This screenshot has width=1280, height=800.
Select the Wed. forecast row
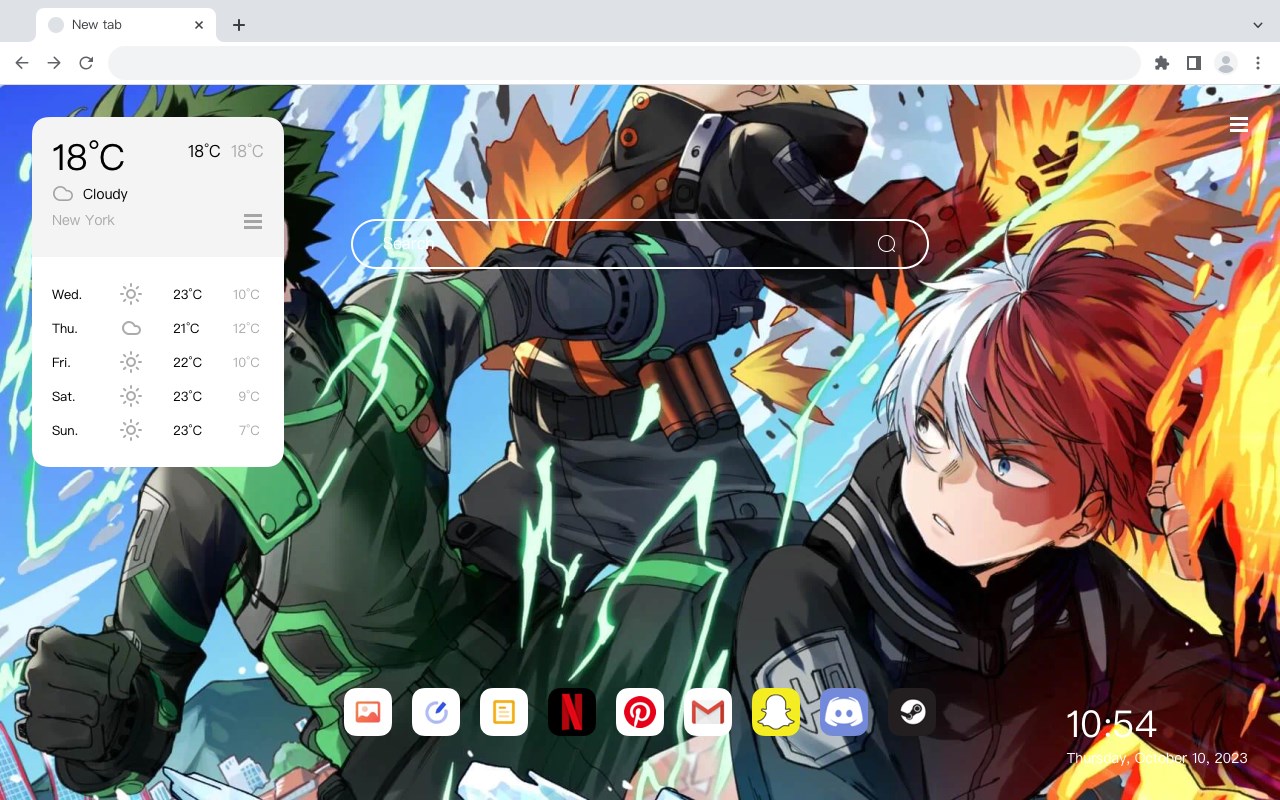[158, 294]
